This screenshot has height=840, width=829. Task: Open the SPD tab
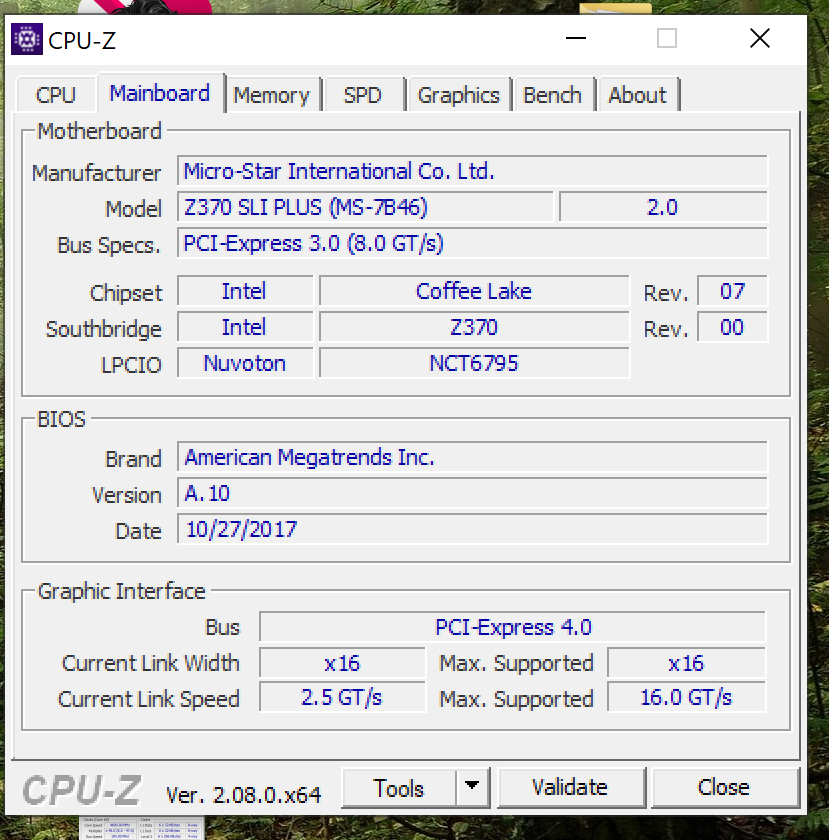[x=363, y=95]
